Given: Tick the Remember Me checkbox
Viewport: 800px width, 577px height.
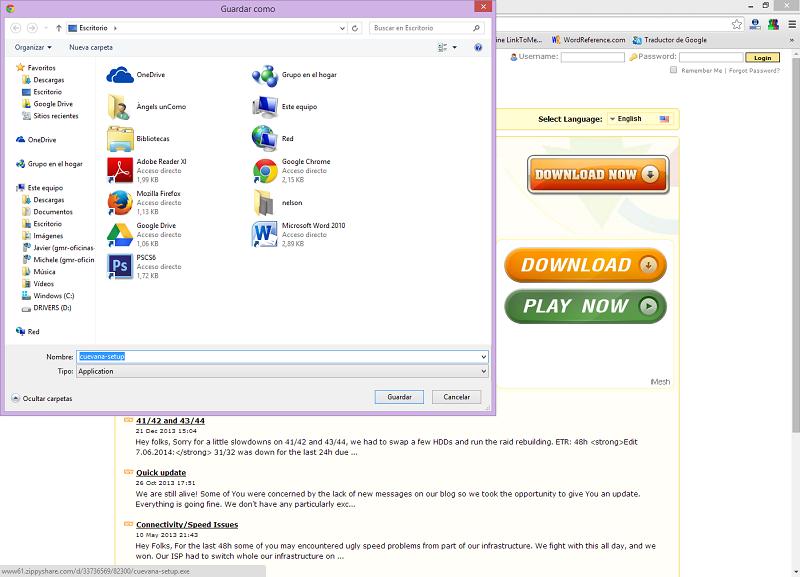Looking at the screenshot, I should (x=674, y=70).
